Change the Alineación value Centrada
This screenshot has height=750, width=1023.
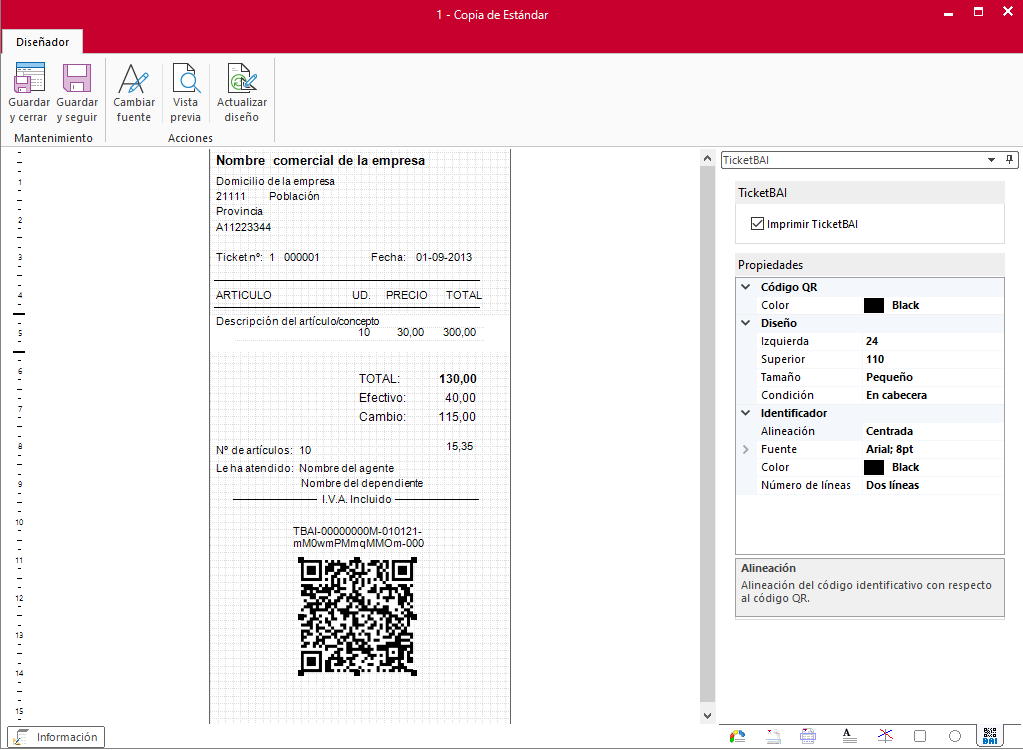pos(933,431)
